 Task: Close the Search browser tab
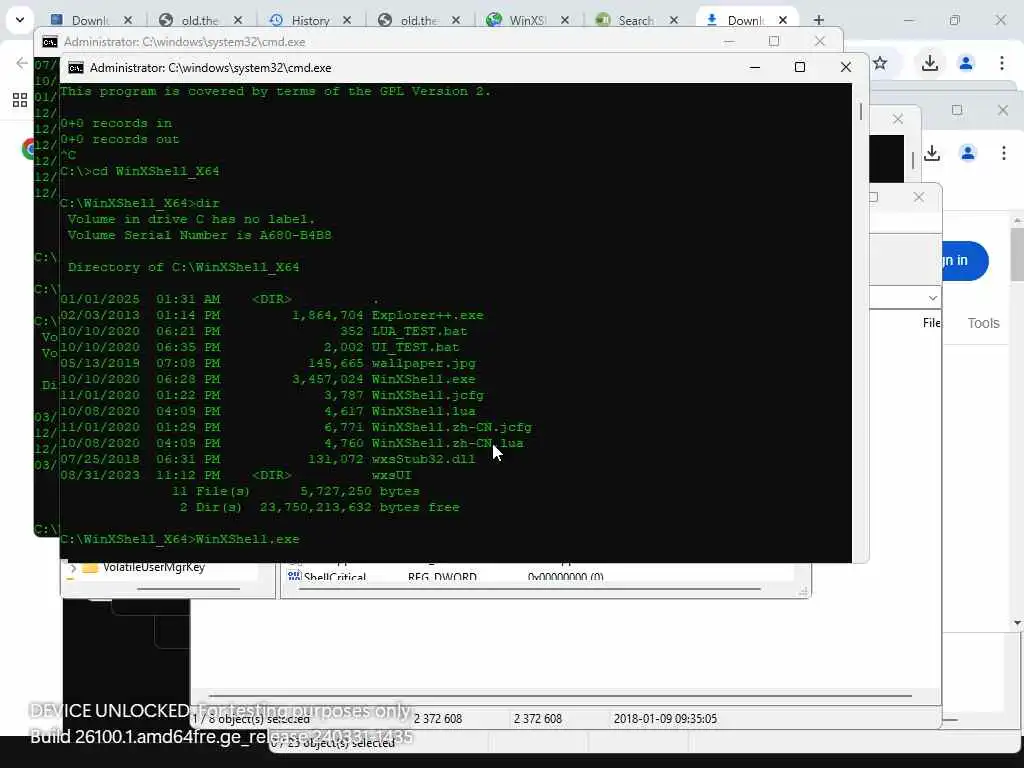coord(673,20)
